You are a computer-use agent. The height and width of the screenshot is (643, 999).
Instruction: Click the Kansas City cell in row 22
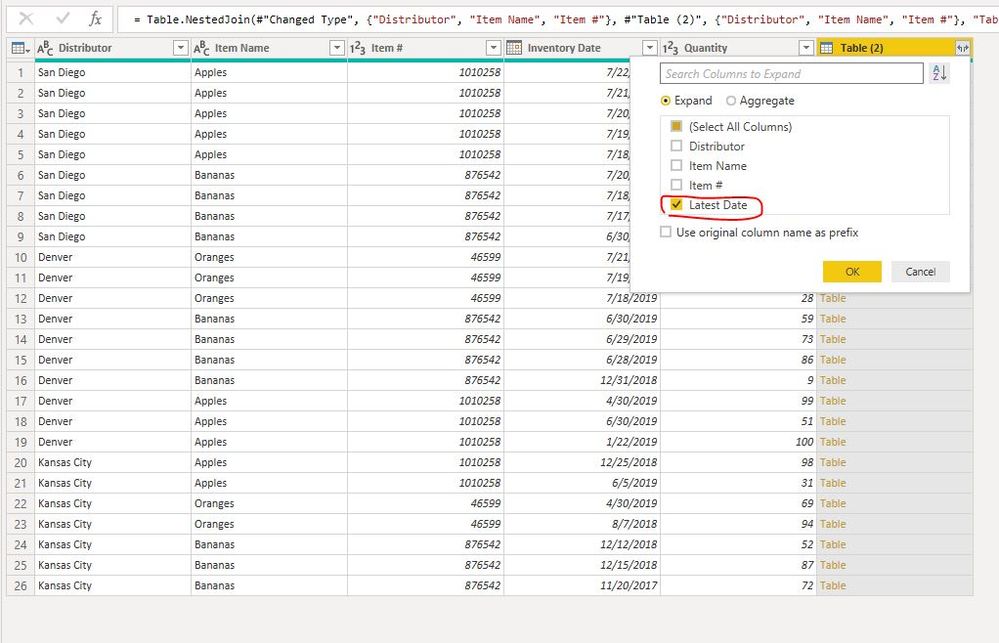(x=113, y=503)
